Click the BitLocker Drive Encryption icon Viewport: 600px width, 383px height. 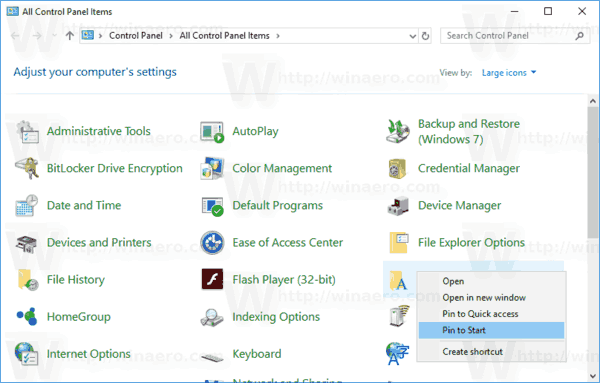coord(27,168)
